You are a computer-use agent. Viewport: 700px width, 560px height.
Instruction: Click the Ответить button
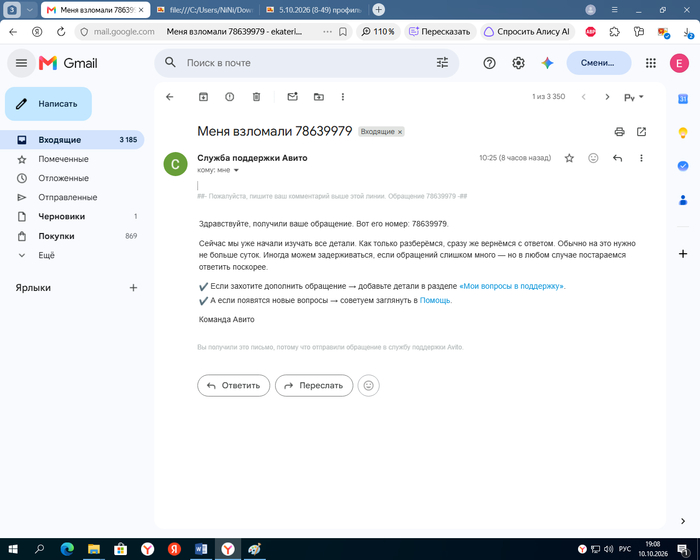(233, 385)
